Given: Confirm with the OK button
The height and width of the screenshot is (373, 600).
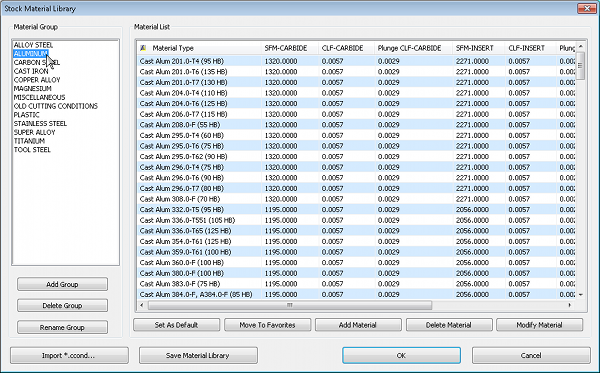Looking at the screenshot, I should pos(401,355).
